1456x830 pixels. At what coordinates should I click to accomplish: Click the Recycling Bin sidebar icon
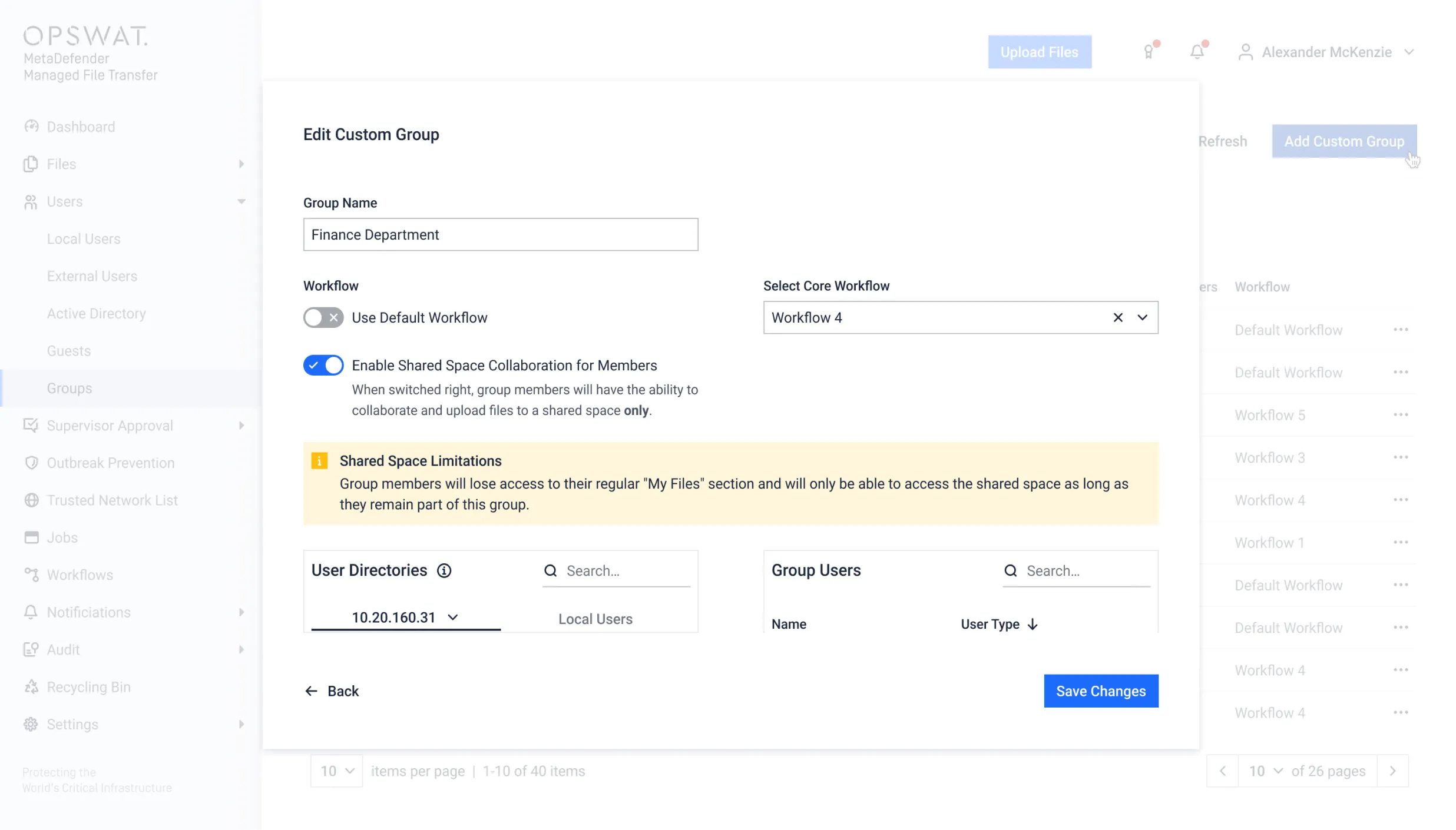[31, 687]
